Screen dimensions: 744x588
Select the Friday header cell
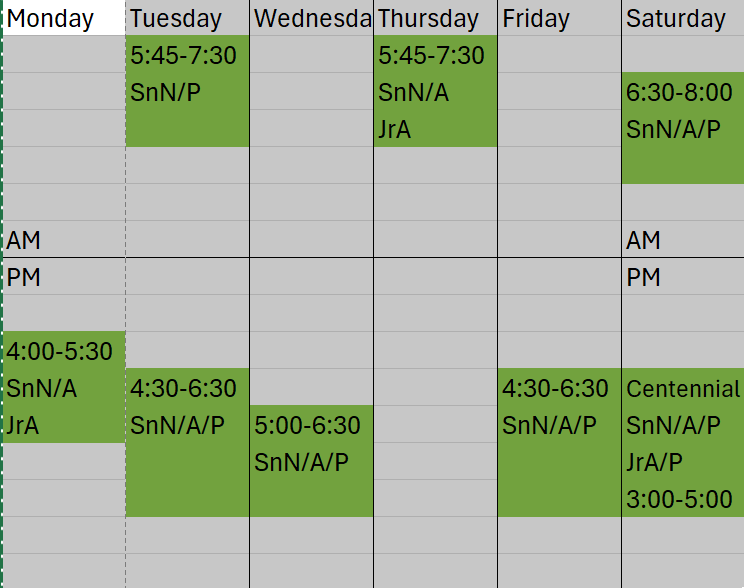click(559, 19)
